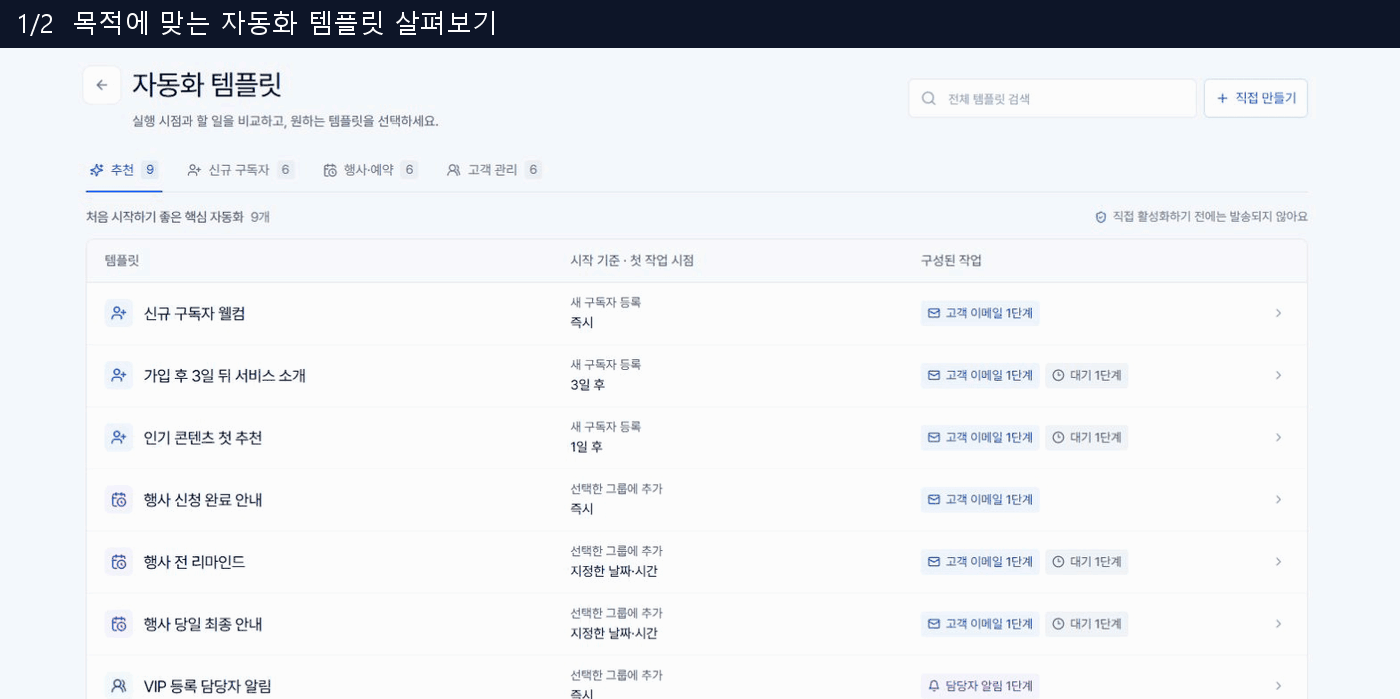The image size is (1400, 699).
Task: Click the 시작 기준 · 첫 작업 시점 header
Action: click(x=632, y=260)
